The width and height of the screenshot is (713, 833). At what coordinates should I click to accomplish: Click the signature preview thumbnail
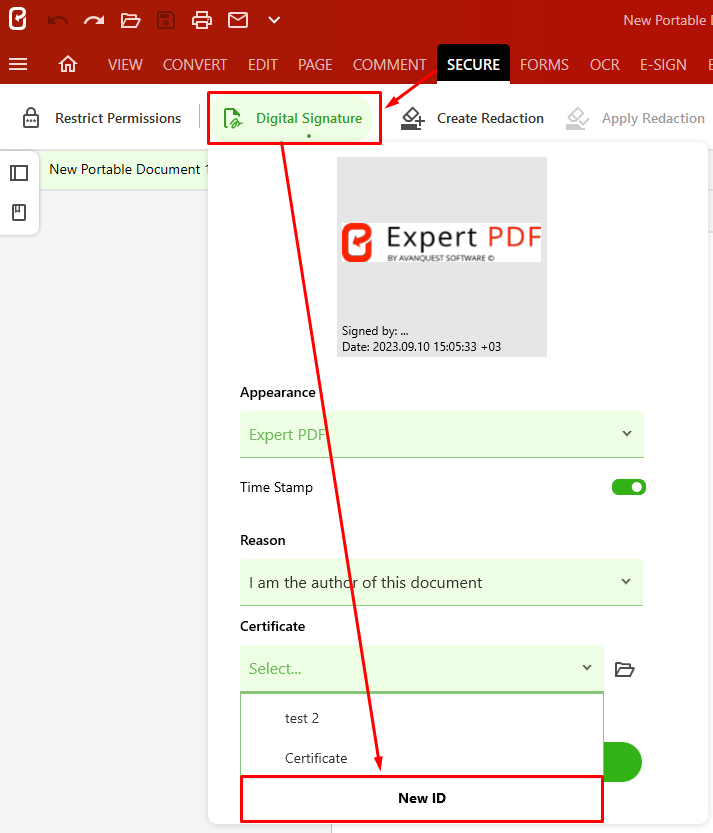coord(442,257)
